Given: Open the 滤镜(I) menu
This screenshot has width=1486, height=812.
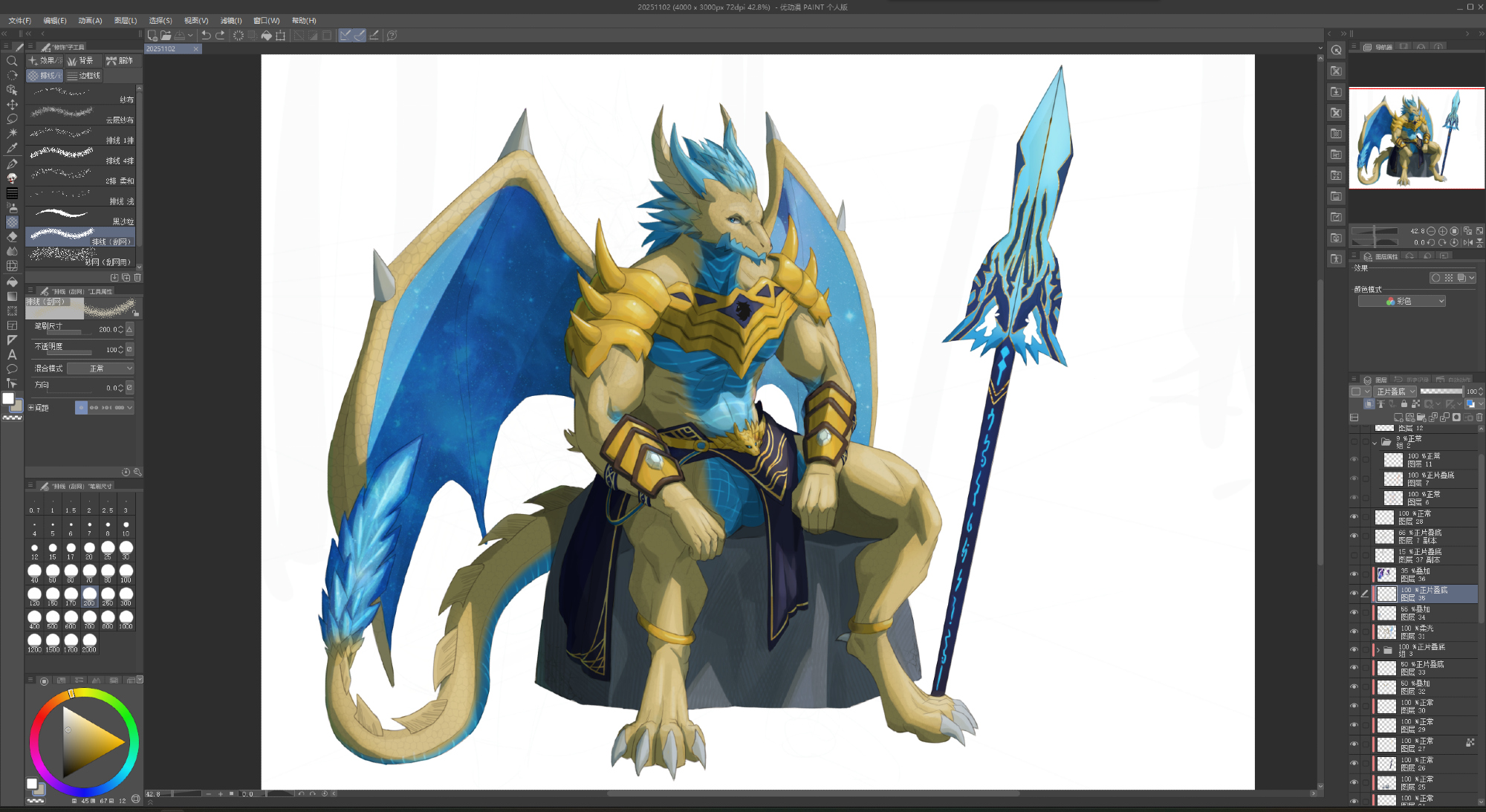Looking at the screenshot, I should point(231,21).
